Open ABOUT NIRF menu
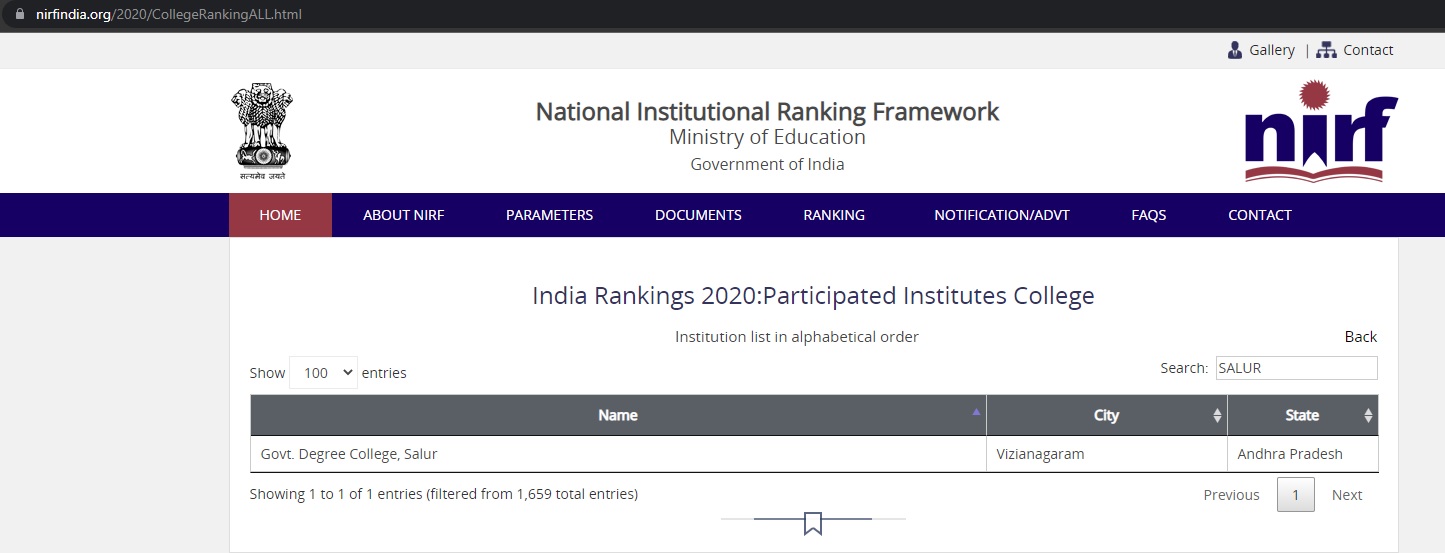 [403, 215]
